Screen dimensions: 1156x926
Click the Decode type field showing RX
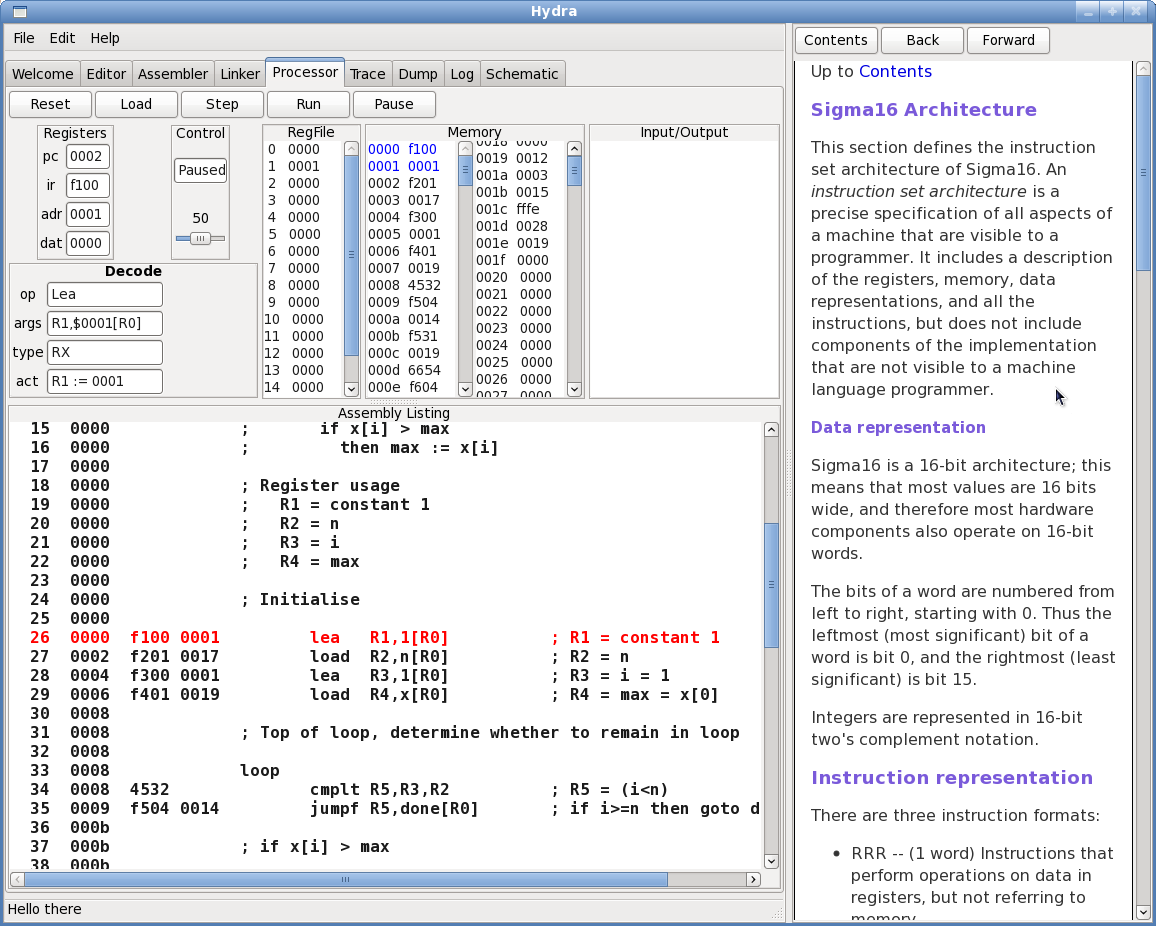[x=105, y=352]
